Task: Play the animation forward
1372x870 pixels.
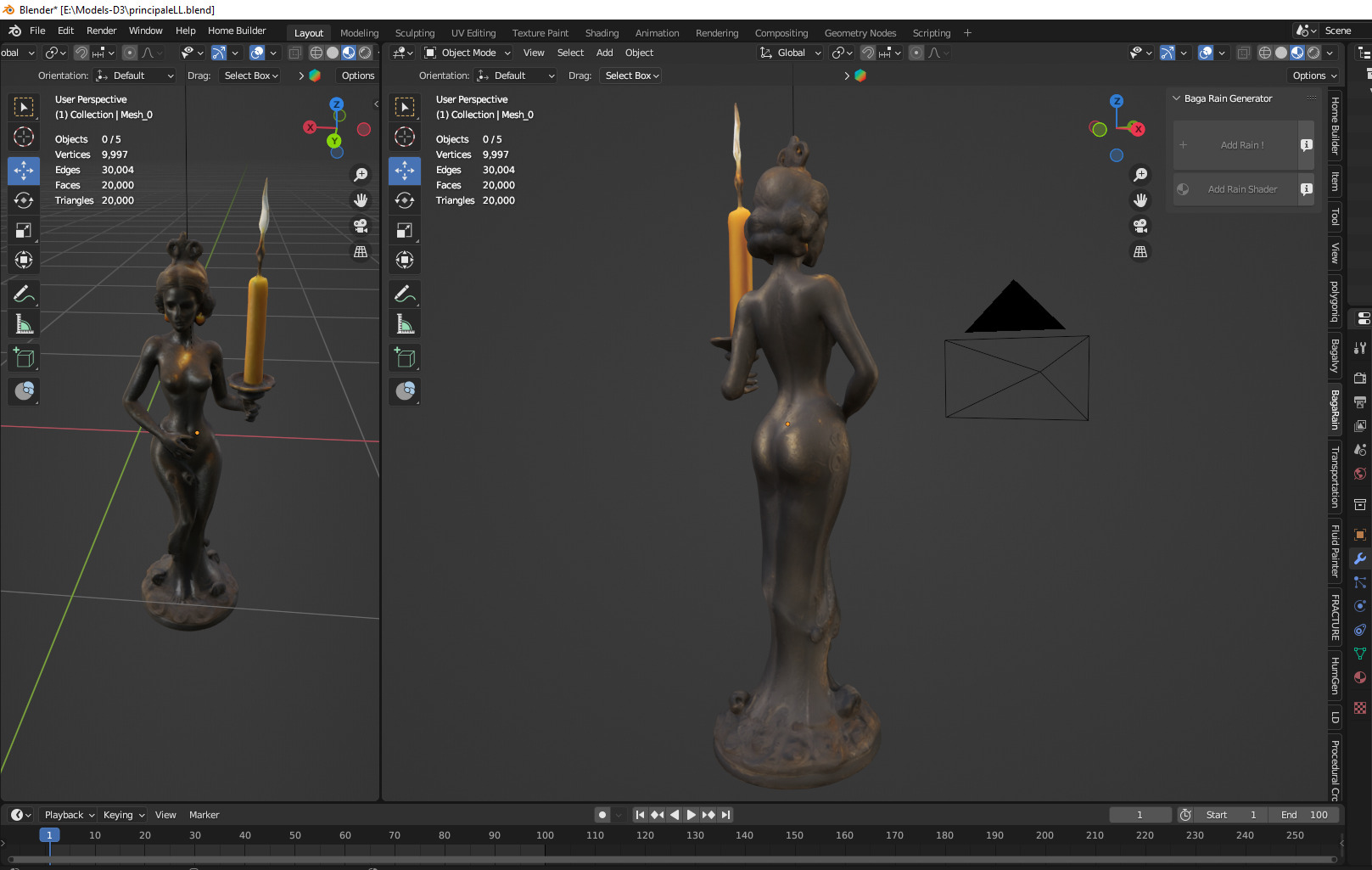Action: [692, 815]
